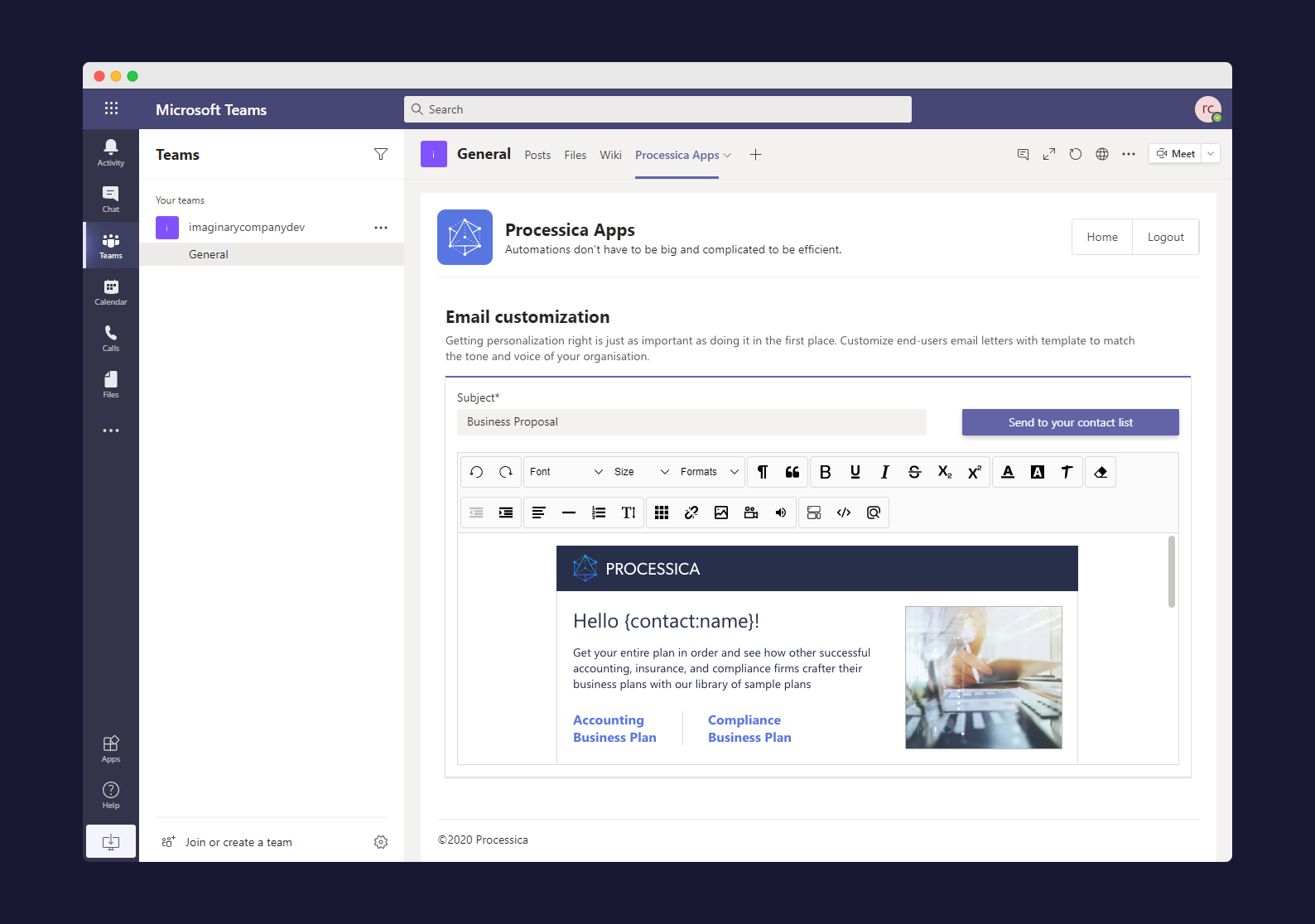The width and height of the screenshot is (1315, 924).
Task: Open the Posts tab
Action: [x=537, y=155]
